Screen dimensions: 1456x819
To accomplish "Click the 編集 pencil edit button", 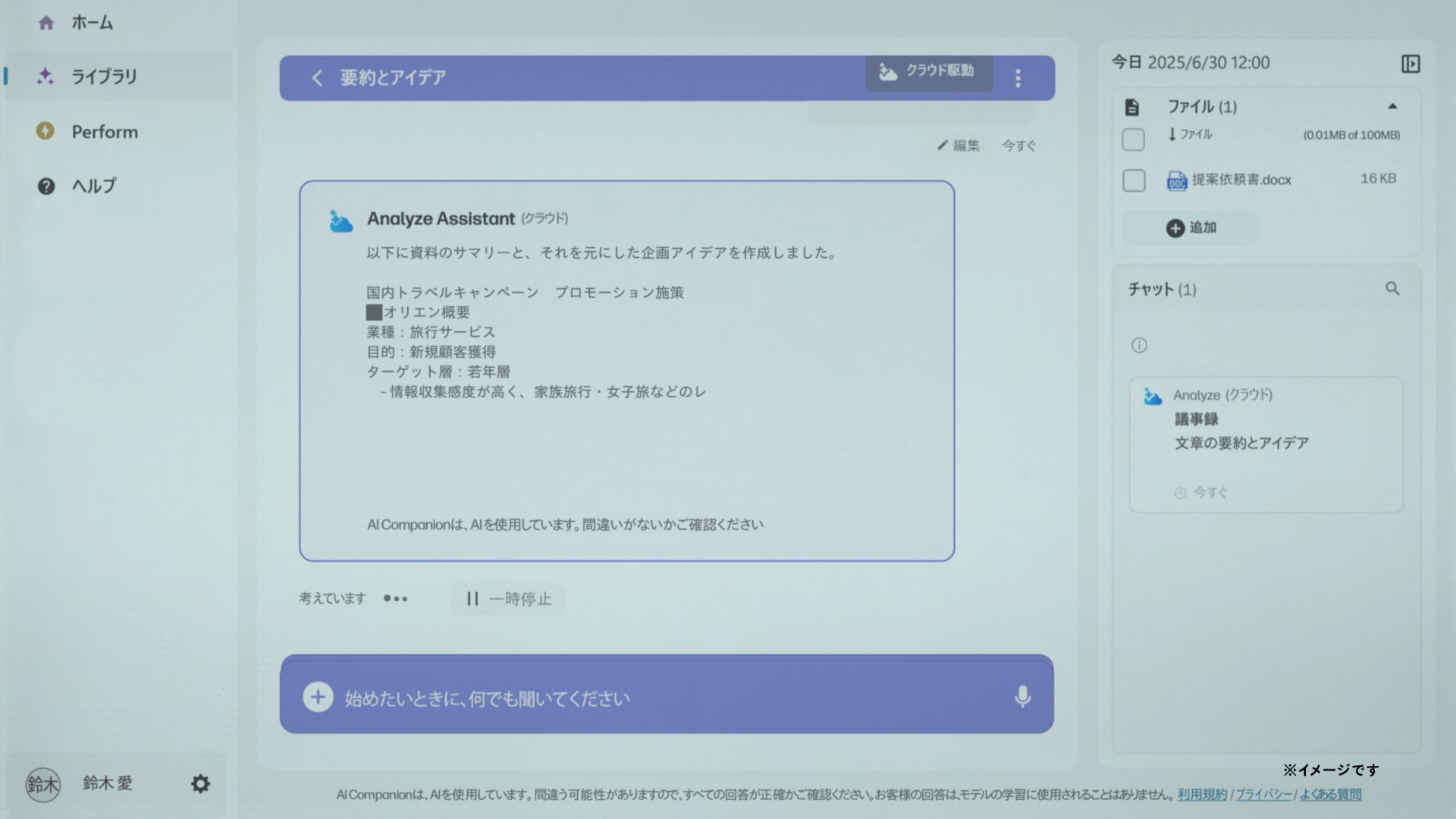I will [x=958, y=145].
